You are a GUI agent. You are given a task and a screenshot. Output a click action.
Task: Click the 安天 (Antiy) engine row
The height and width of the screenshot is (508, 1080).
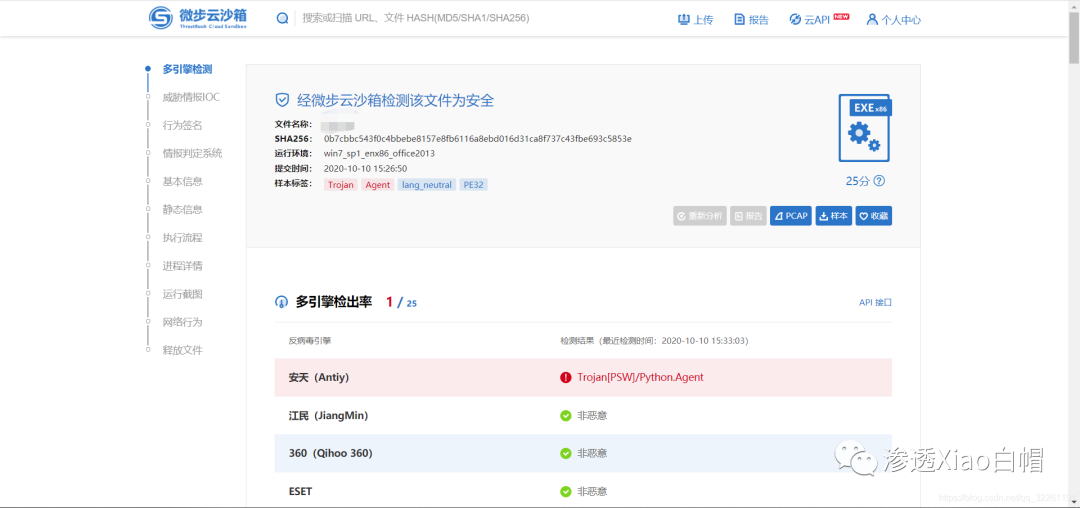coord(583,377)
